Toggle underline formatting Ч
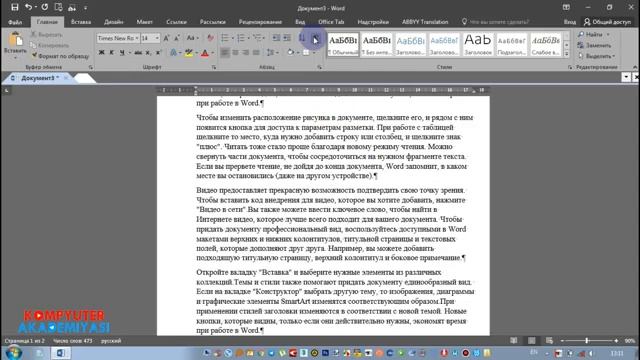 122,53
